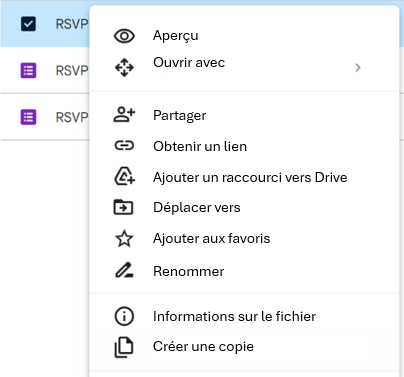Click the purple form icon in second RSVP row
The width and height of the screenshot is (404, 377).
tap(28, 71)
